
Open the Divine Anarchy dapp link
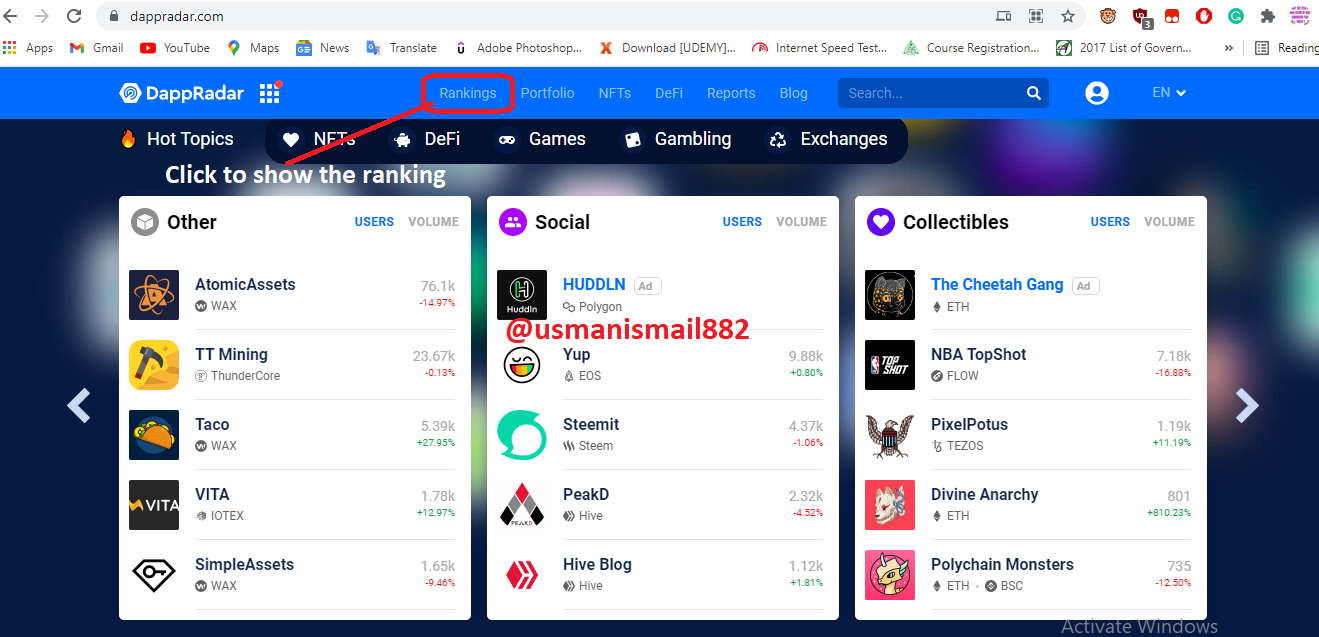(984, 495)
